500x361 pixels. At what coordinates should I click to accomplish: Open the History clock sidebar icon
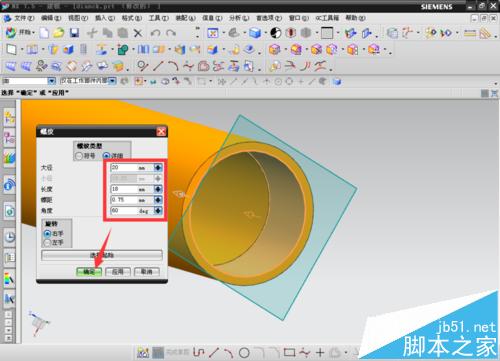coord(9,237)
